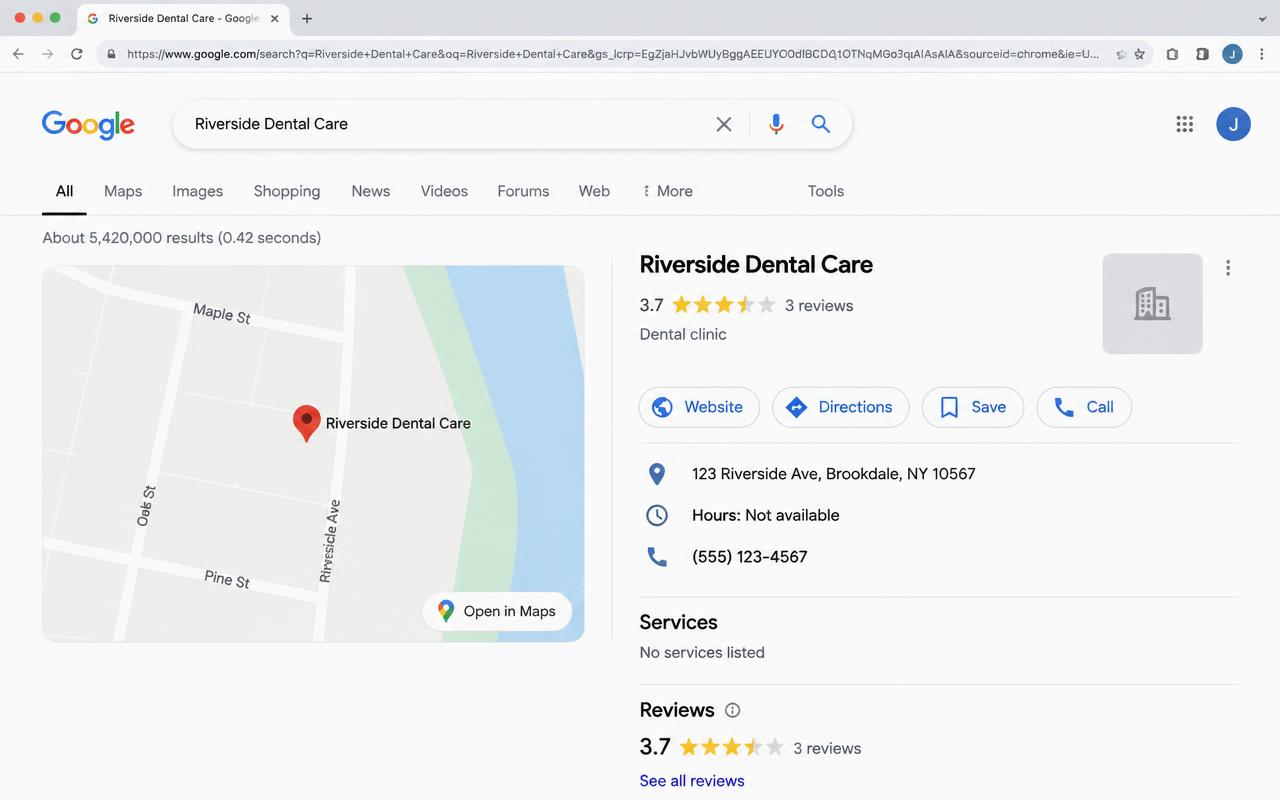Click the clock icon beside hours
Image resolution: width=1280 pixels, height=800 pixels.
[657, 515]
